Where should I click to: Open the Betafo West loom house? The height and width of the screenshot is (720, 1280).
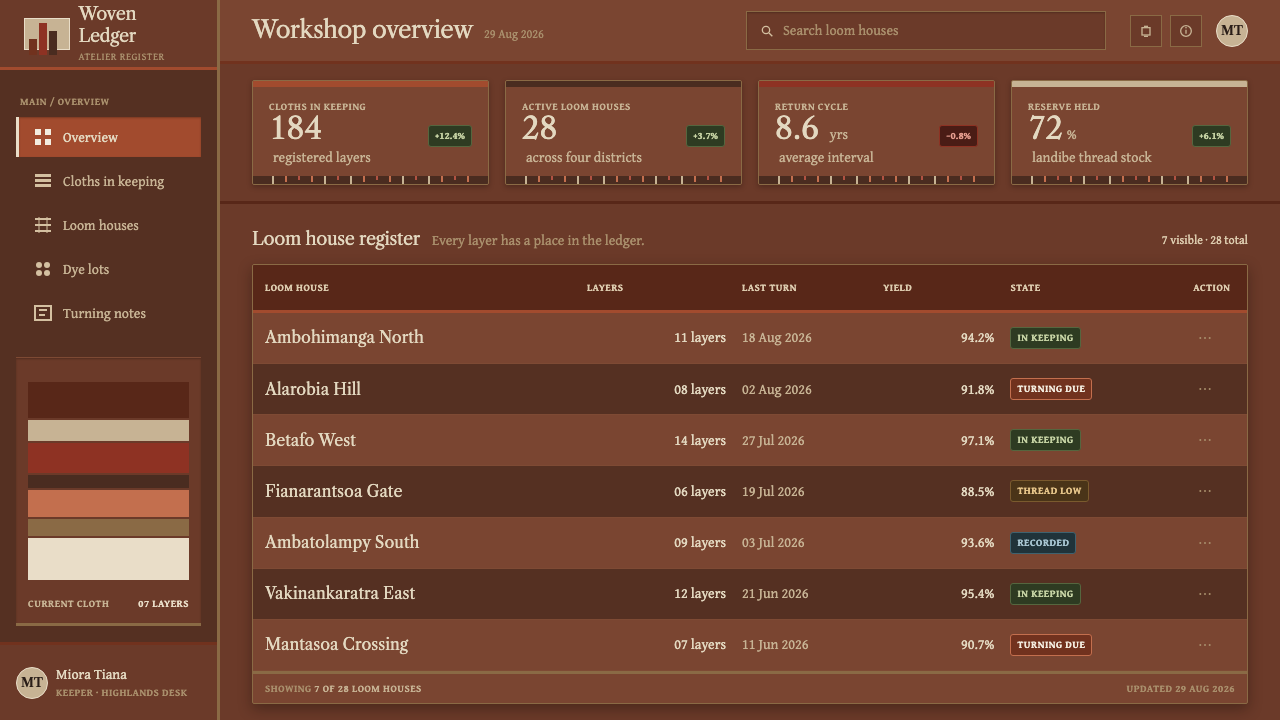pyautogui.click(x=310, y=440)
